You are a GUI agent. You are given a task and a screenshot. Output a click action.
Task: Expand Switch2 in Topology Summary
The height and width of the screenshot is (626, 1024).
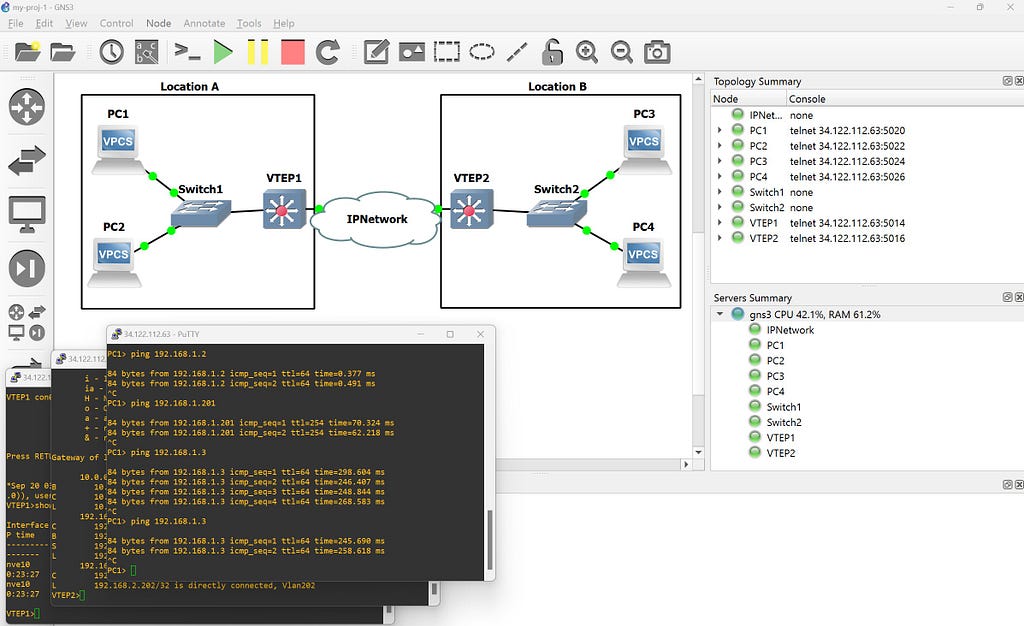coord(720,208)
